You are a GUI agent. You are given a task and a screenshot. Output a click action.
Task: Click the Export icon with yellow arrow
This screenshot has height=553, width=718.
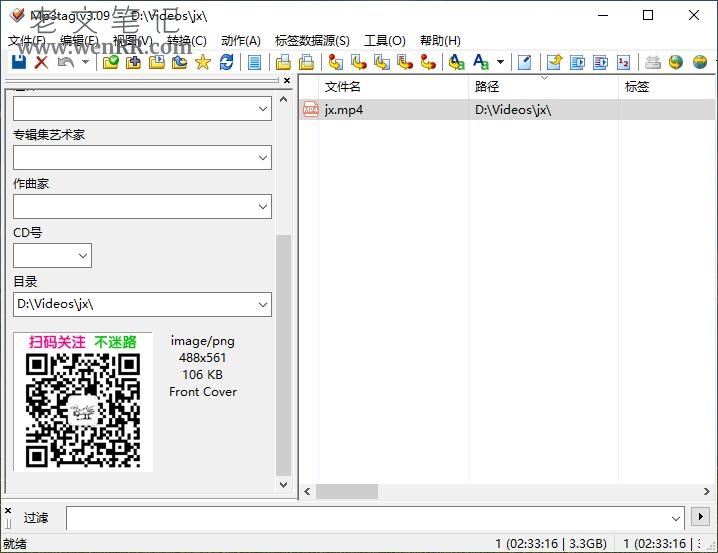555,62
